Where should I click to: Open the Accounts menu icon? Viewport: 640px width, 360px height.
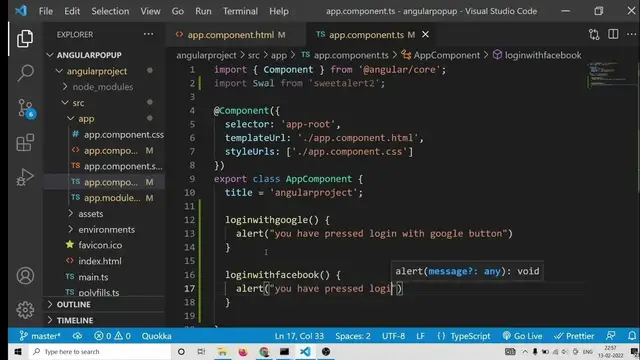(x=25, y=276)
